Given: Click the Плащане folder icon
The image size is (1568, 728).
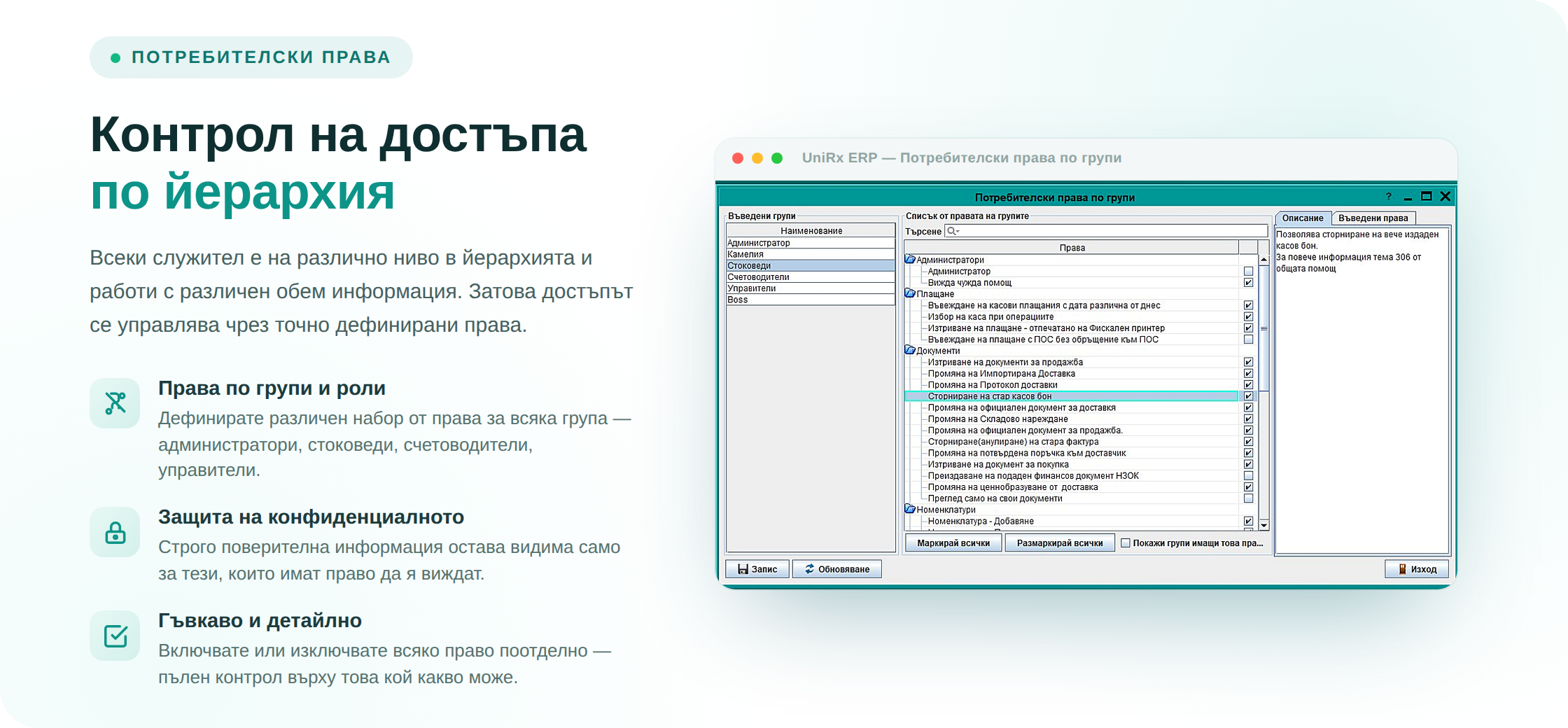Looking at the screenshot, I should coord(910,294).
